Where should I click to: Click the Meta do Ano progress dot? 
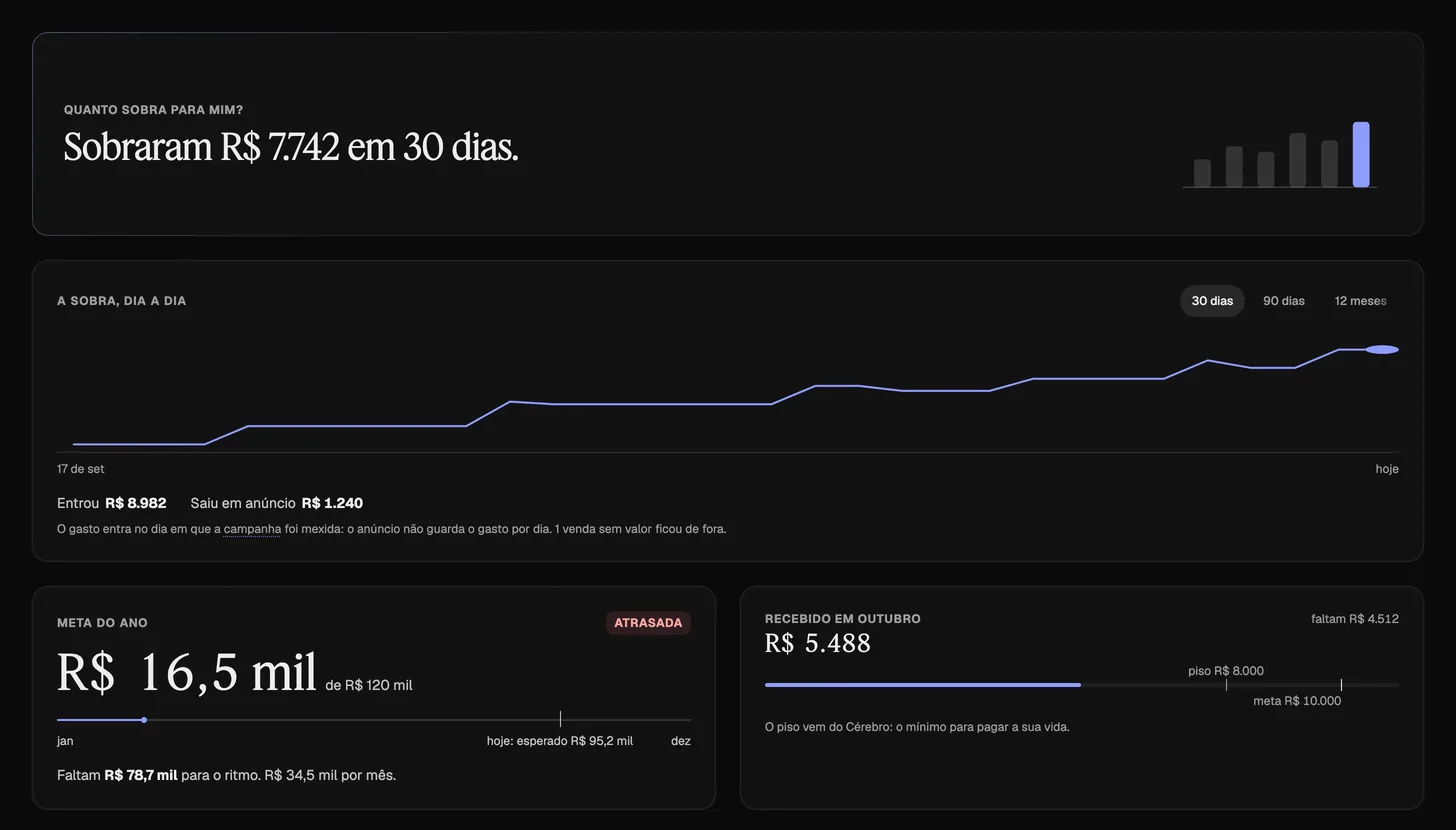coord(144,720)
